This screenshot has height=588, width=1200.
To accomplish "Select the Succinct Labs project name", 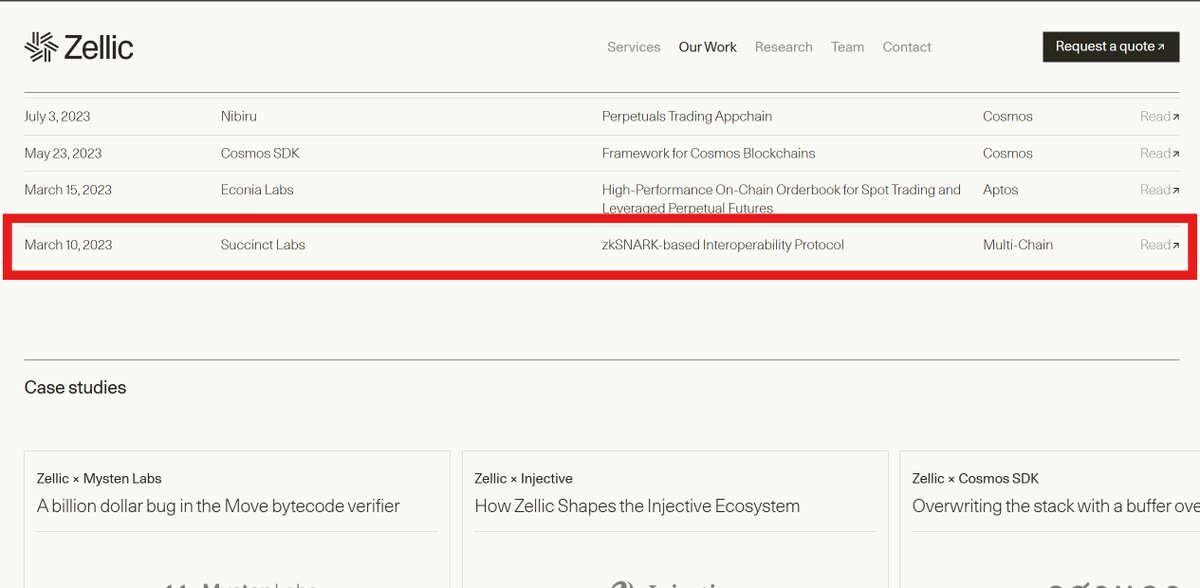I will click(263, 244).
